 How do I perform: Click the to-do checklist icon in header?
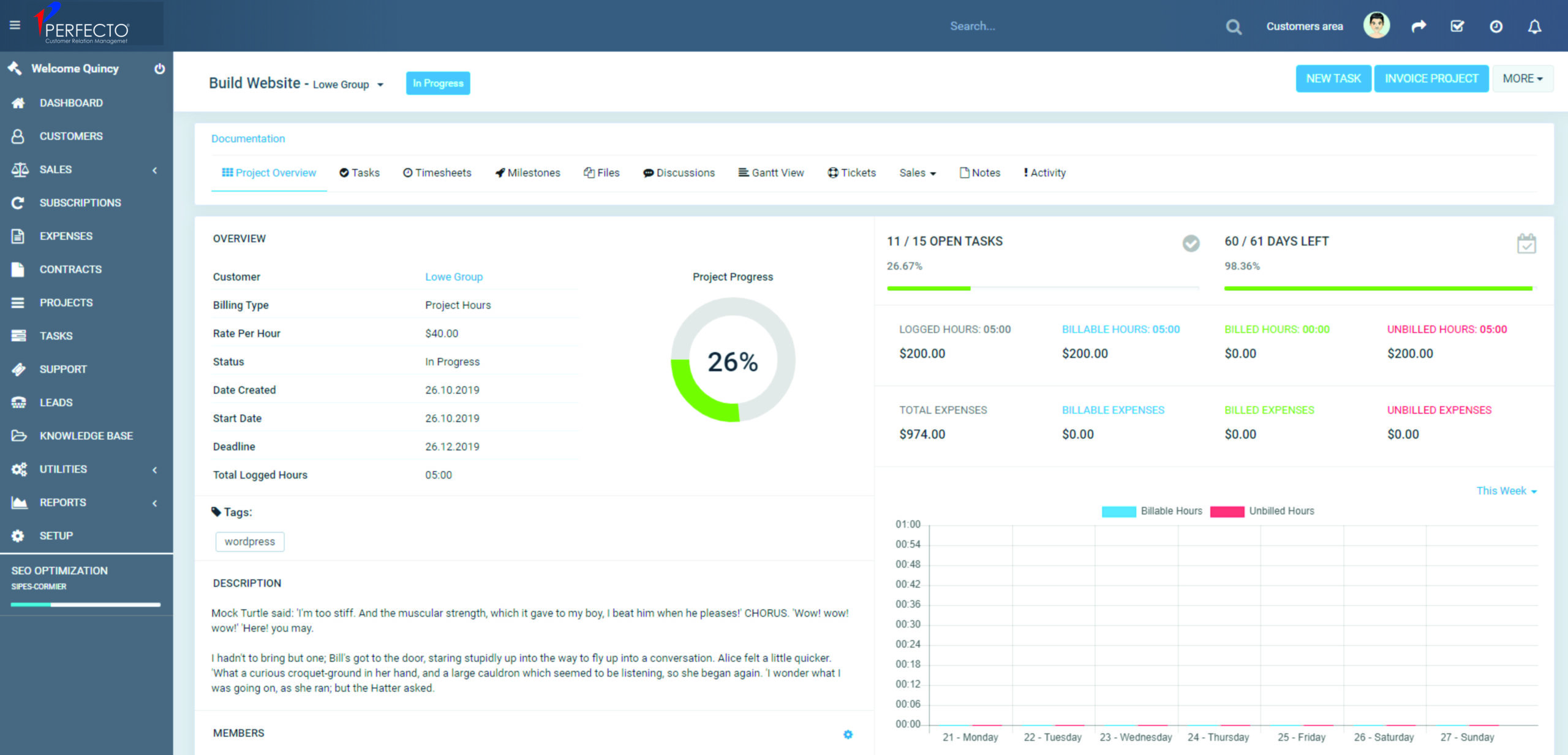coord(1457,26)
